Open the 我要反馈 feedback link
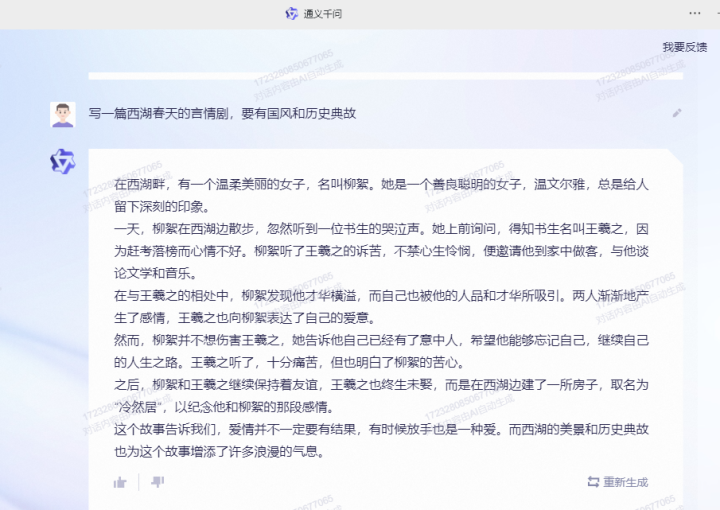 pos(684,47)
